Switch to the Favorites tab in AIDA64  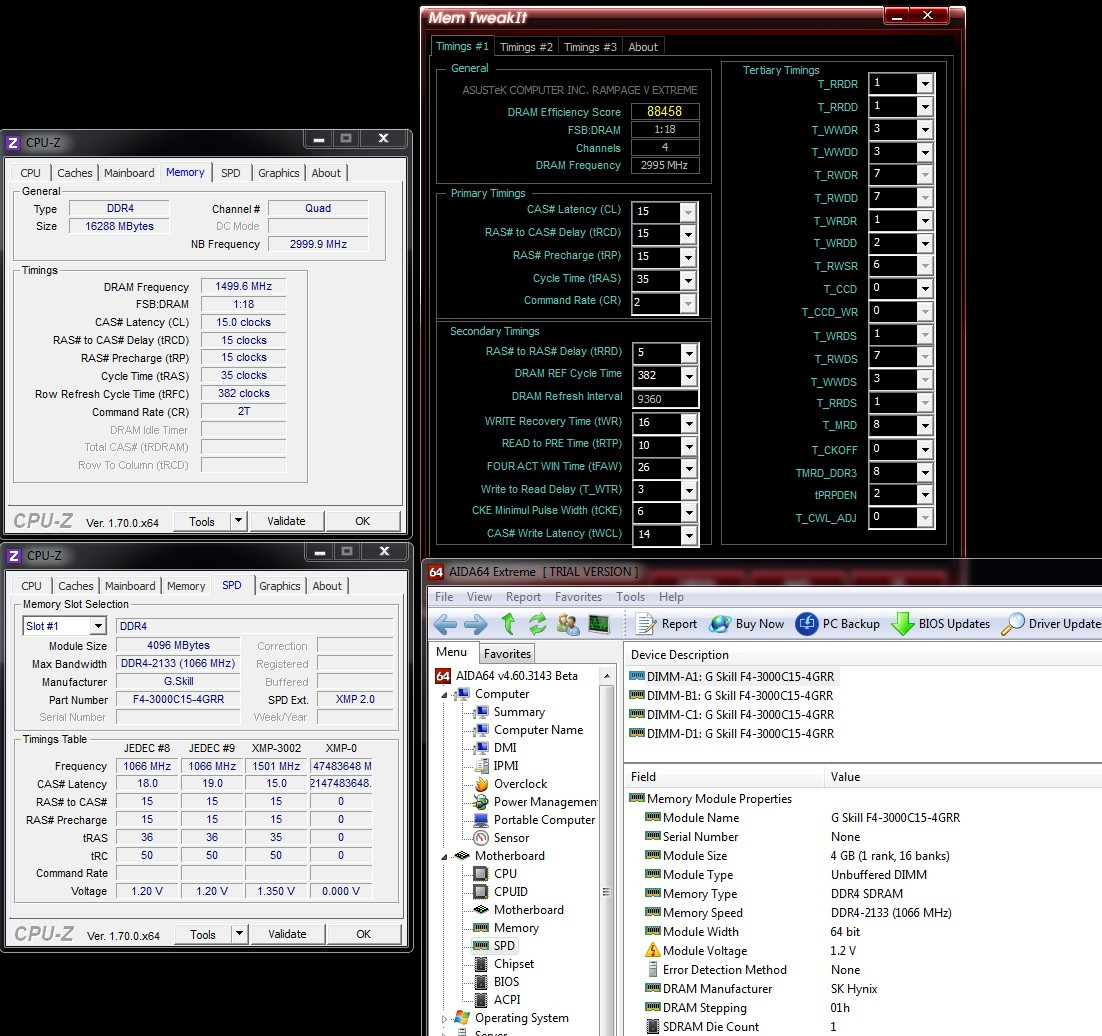coord(507,653)
